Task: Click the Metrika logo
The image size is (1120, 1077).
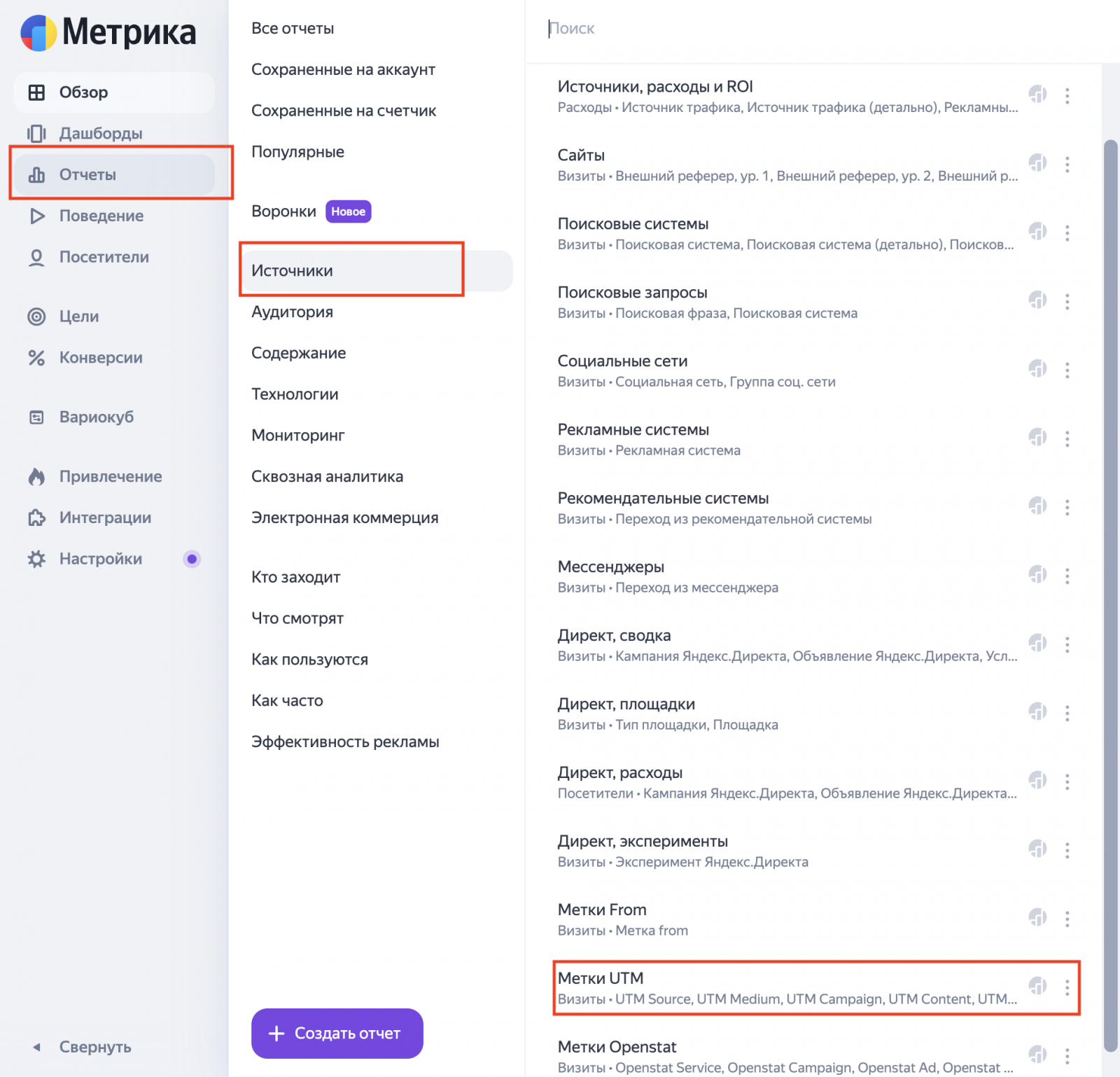Action: click(108, 32)
